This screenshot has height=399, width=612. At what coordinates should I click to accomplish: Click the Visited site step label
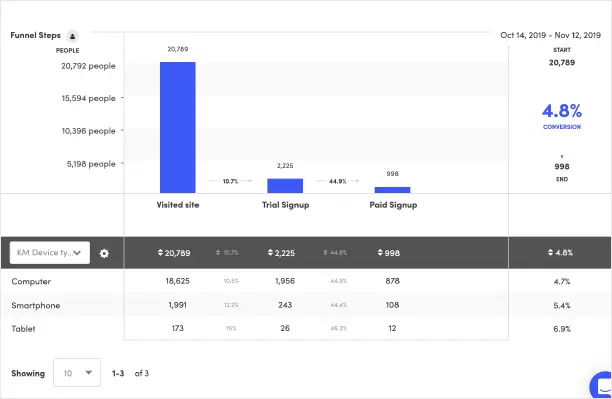pos(178,205)
